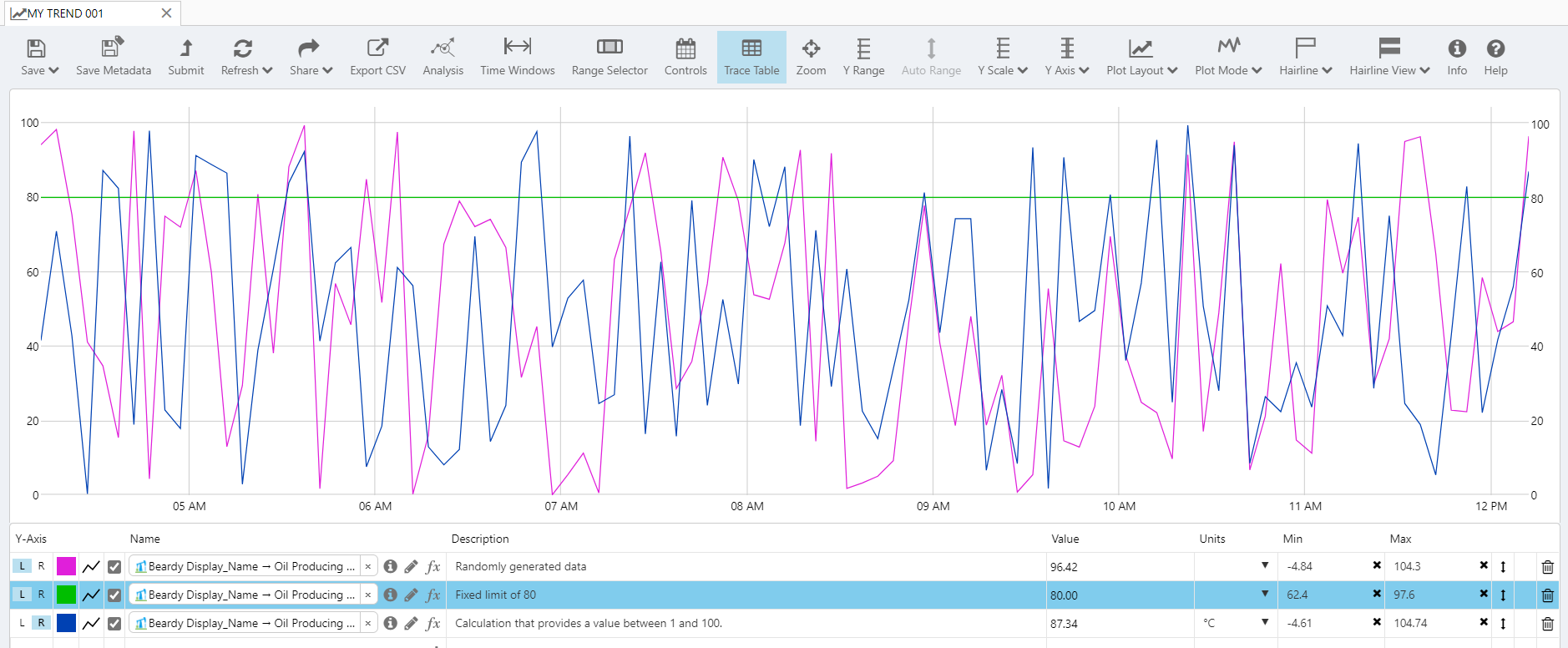Uncheck visibility of the magenta trace
The image size is (1568, 648).
coord(114,567)
